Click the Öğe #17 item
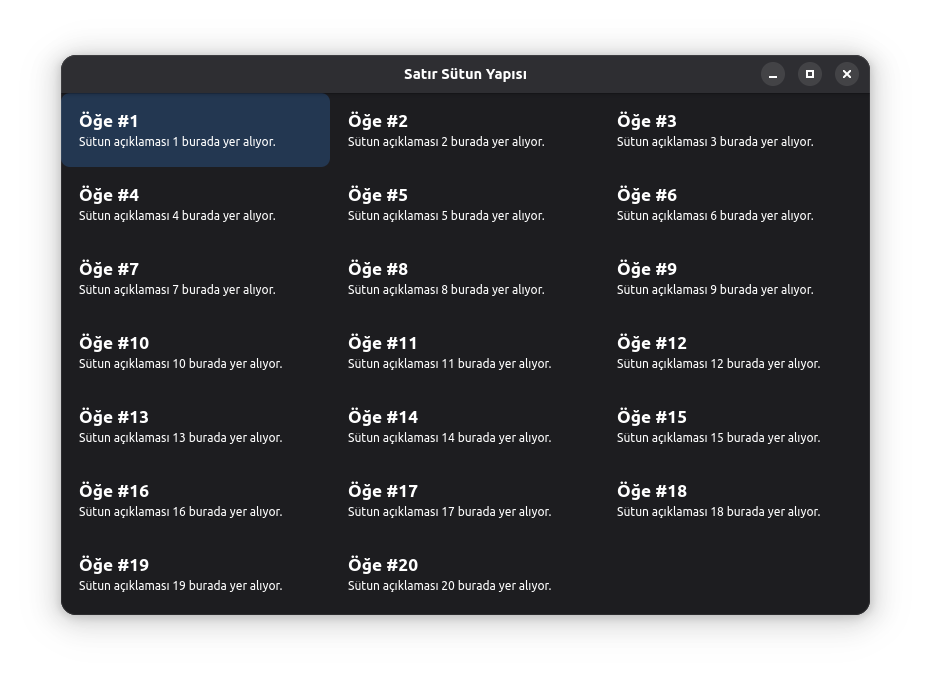931x682 pixels. tap(464, 501)
